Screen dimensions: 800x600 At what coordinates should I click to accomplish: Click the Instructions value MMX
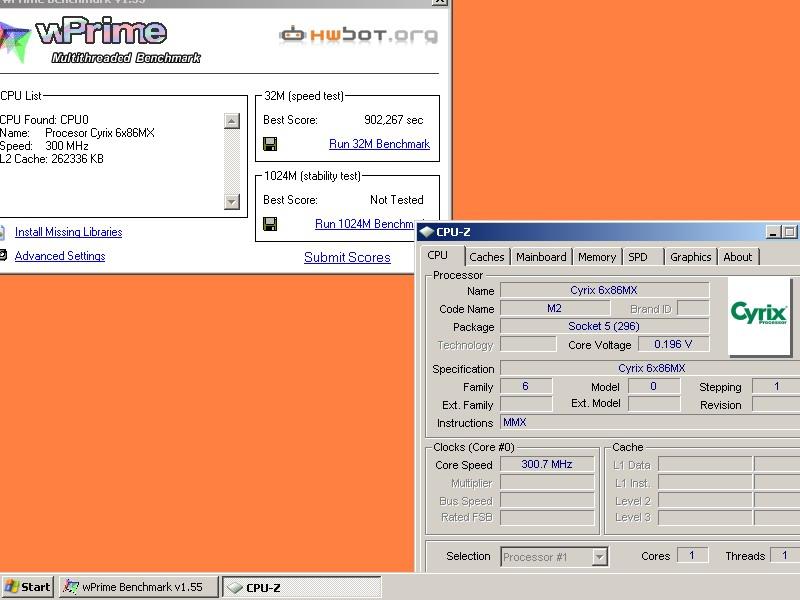[x=650, y=422]
